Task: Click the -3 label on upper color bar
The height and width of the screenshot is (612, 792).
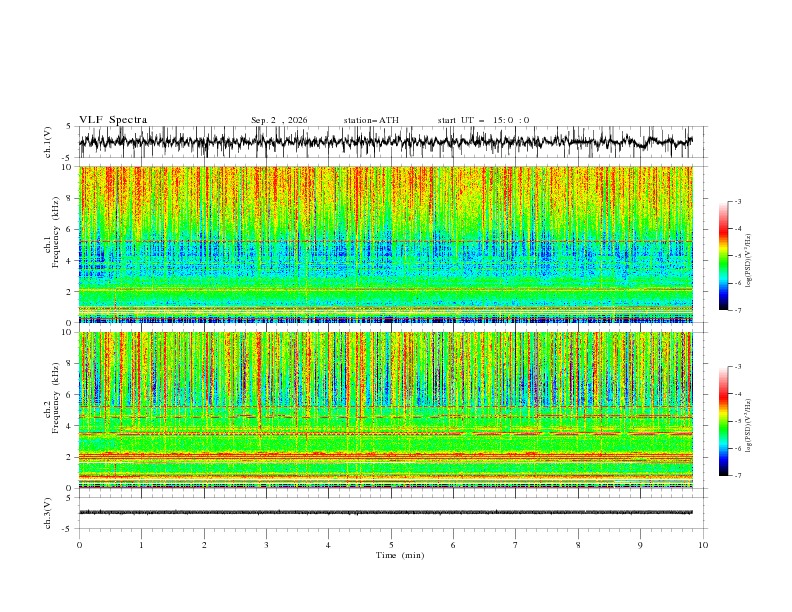Action: point(738,201)
